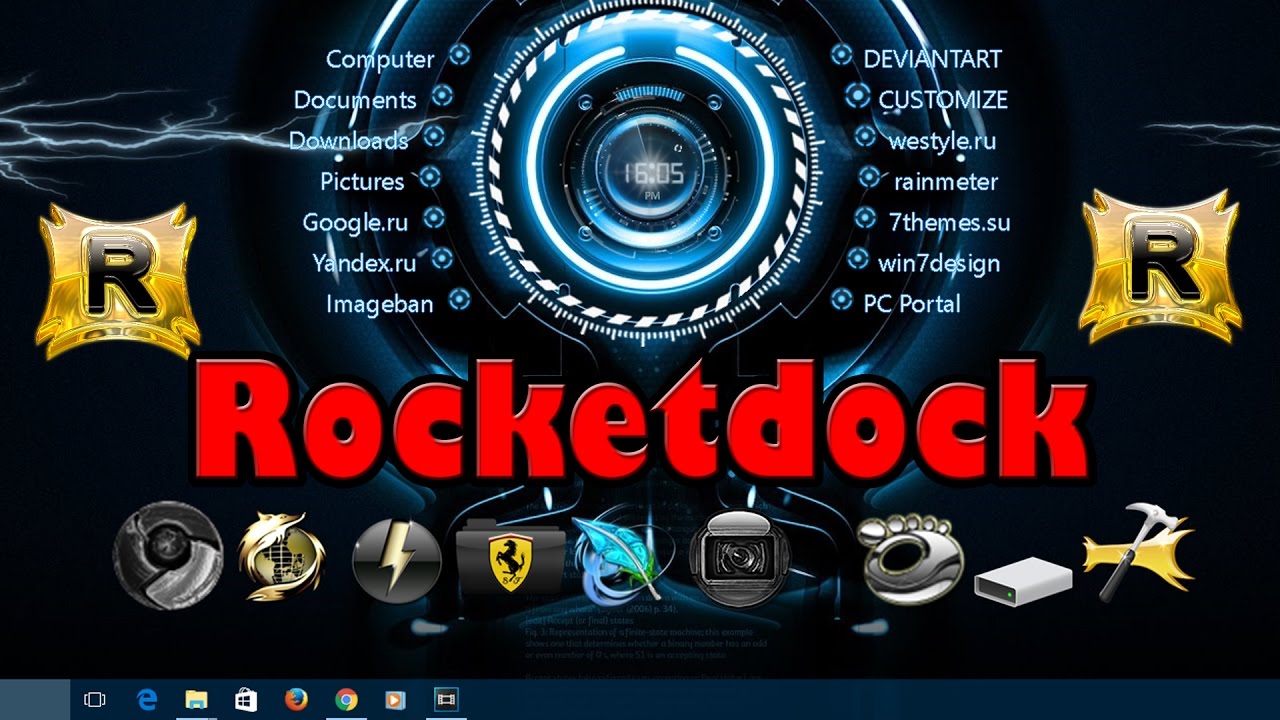Open the Imageban link

point(380,305)
